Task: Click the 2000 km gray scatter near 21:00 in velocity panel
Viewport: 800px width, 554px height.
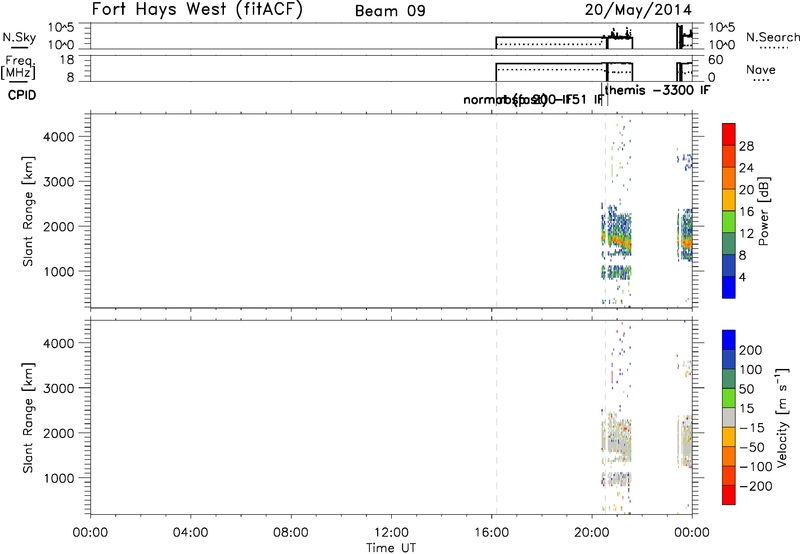Action: [617, 438]
